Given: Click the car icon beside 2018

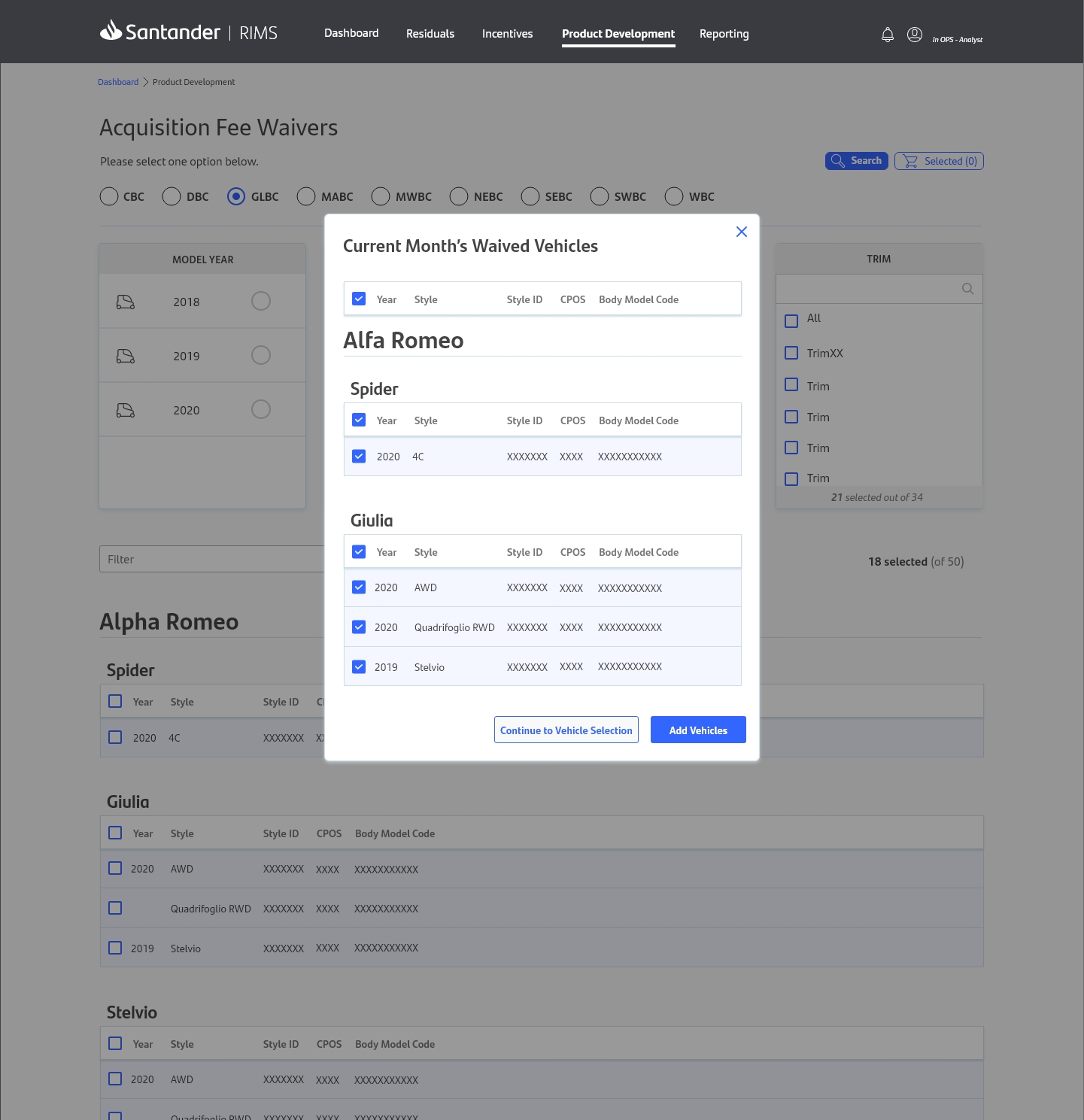Looking at the screenshot, I should (x=126, y=302).
